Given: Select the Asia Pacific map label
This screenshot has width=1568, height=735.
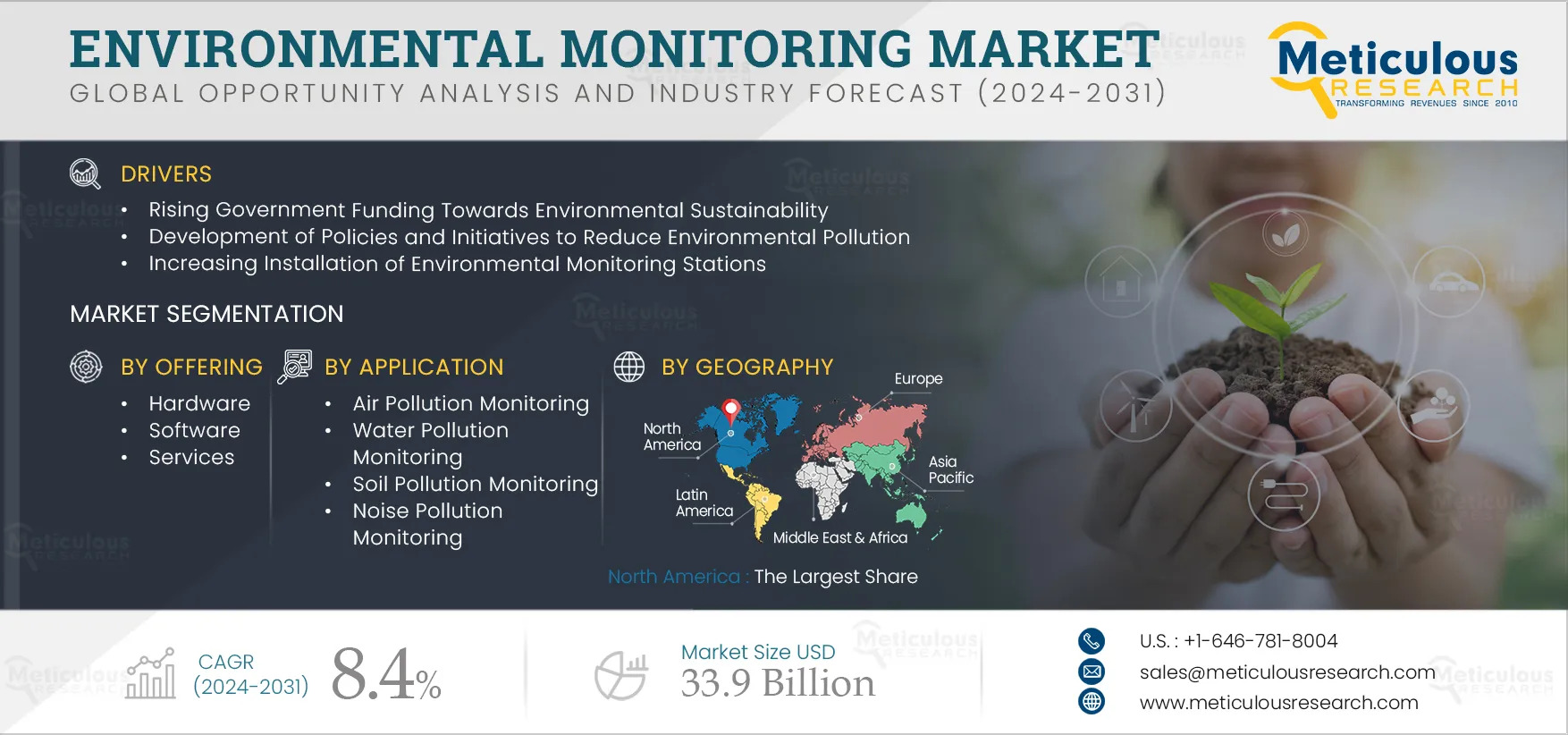Looking at the screenshot, I should pyautogui.click(x=950, y=469).
